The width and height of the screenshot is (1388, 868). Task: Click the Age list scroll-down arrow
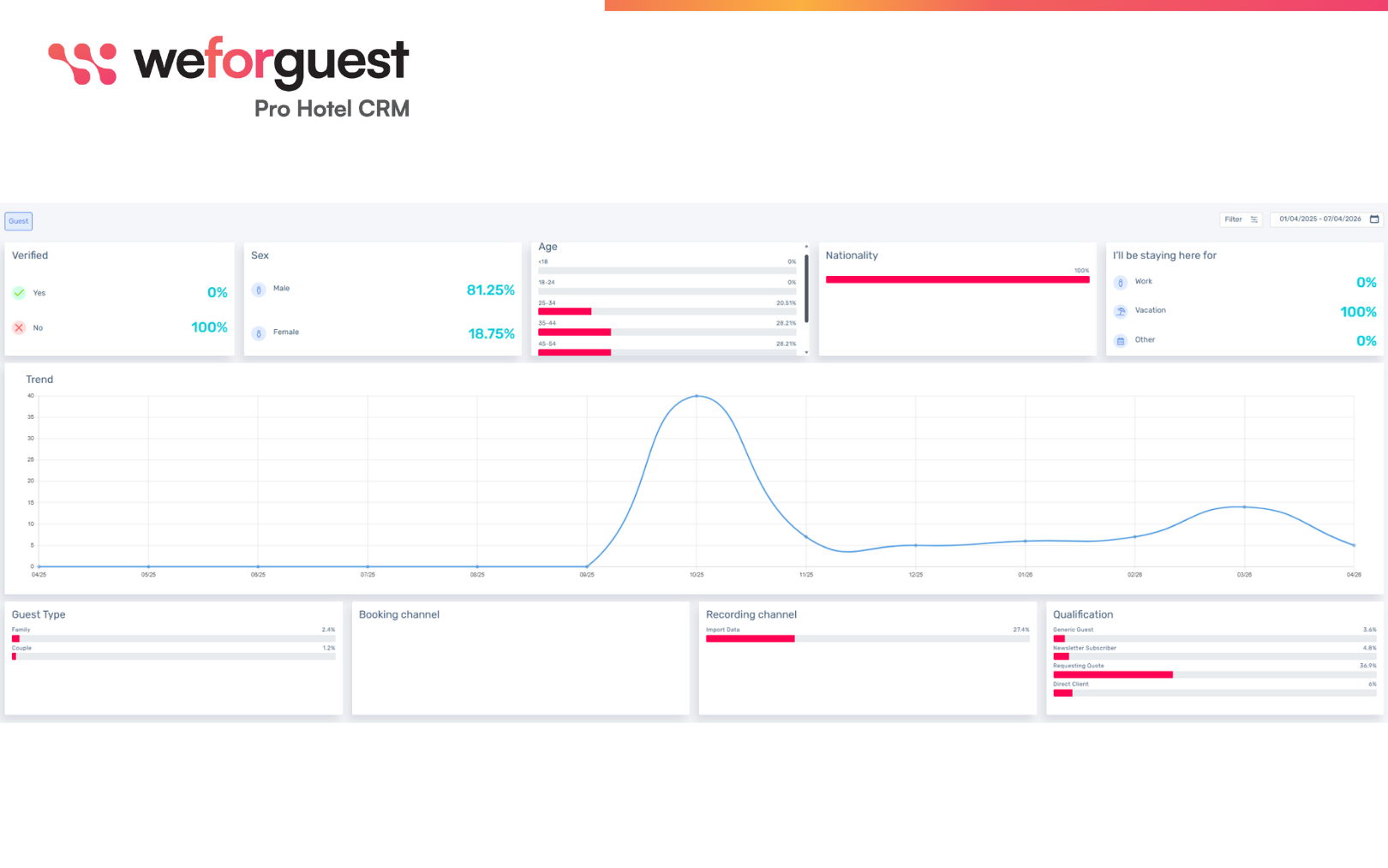coord(806,352)
